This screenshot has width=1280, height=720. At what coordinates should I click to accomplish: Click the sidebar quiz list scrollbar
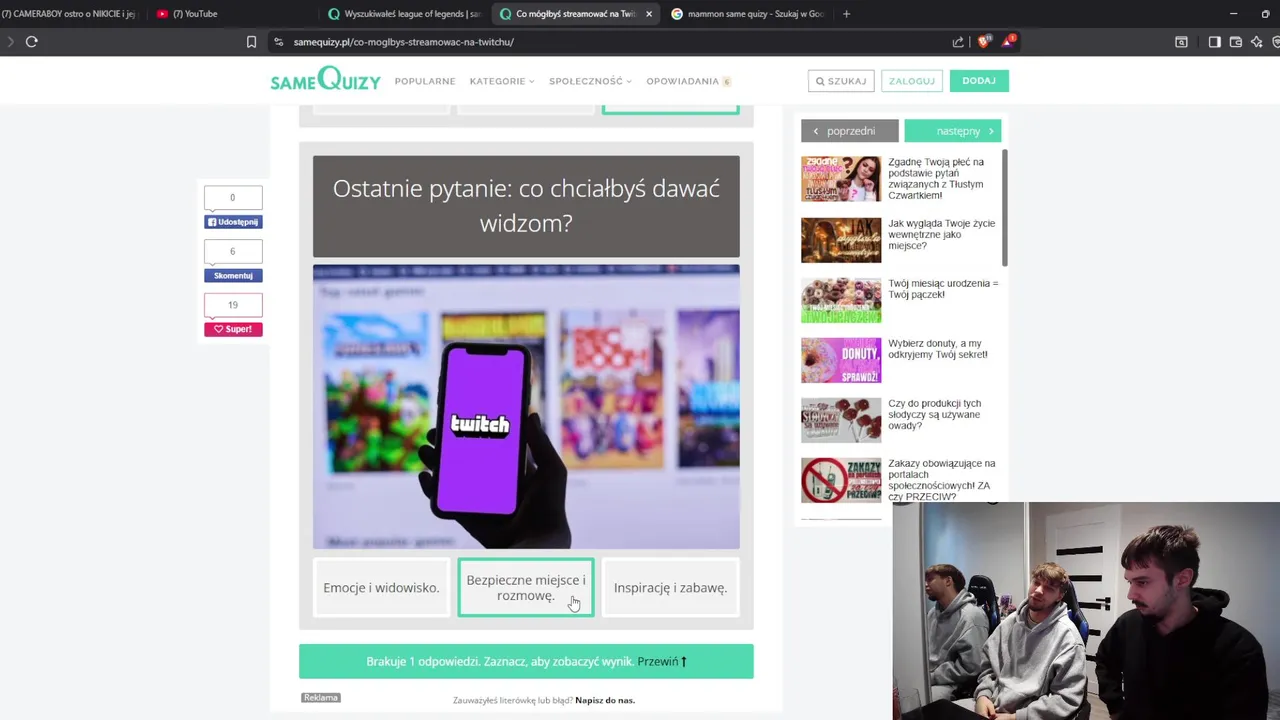pos(1004,208)
